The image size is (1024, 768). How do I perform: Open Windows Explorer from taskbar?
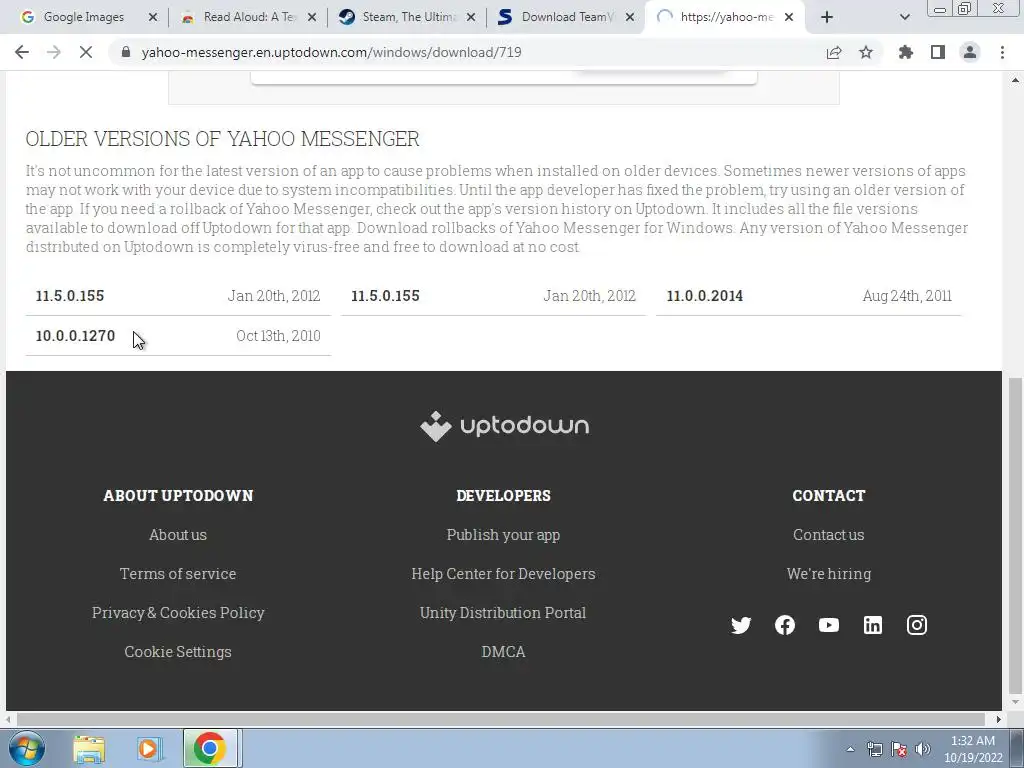point(89,748)
